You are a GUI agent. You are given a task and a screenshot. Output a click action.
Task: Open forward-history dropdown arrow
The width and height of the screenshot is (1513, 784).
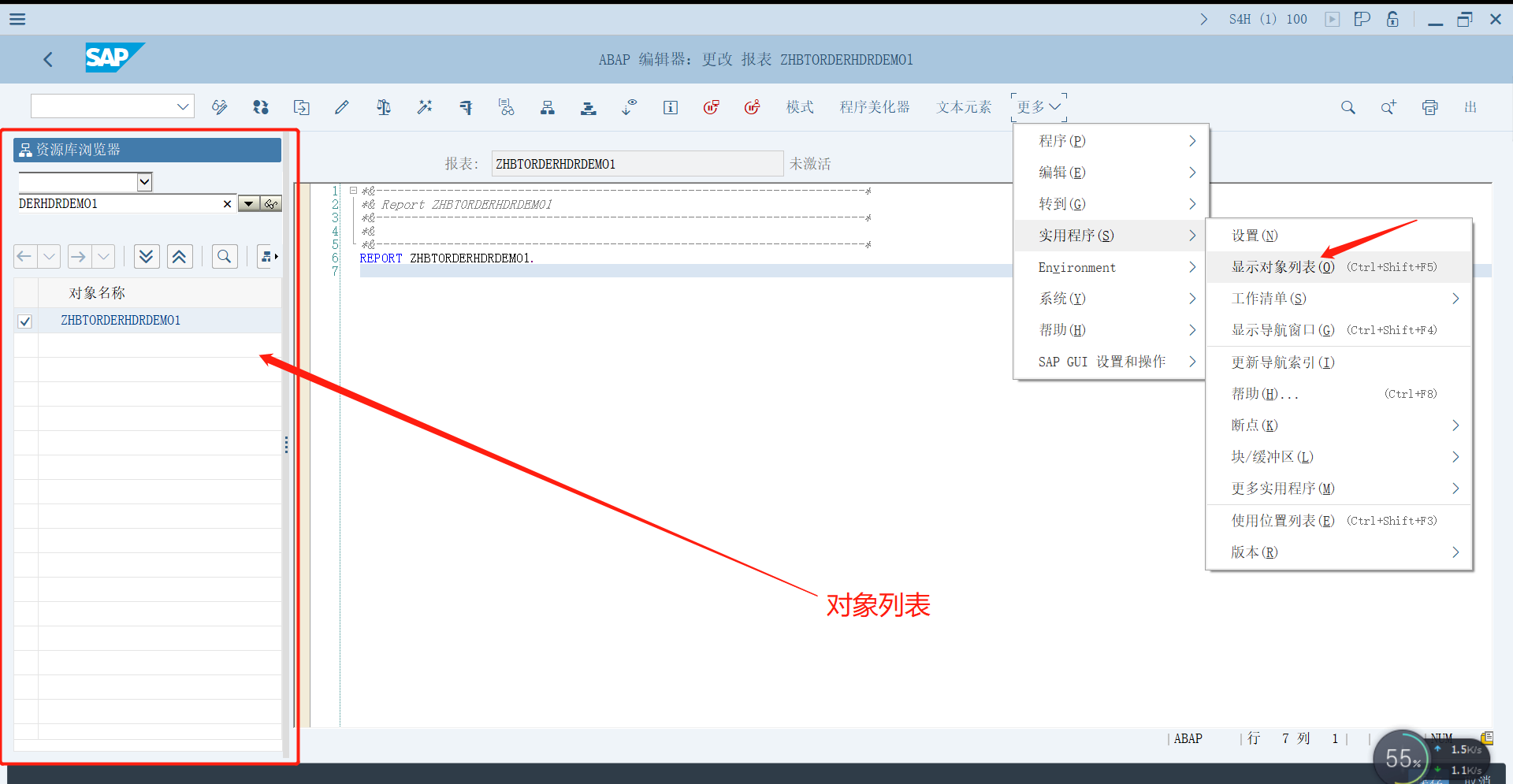pyautogui.click(x=103, y=256)
